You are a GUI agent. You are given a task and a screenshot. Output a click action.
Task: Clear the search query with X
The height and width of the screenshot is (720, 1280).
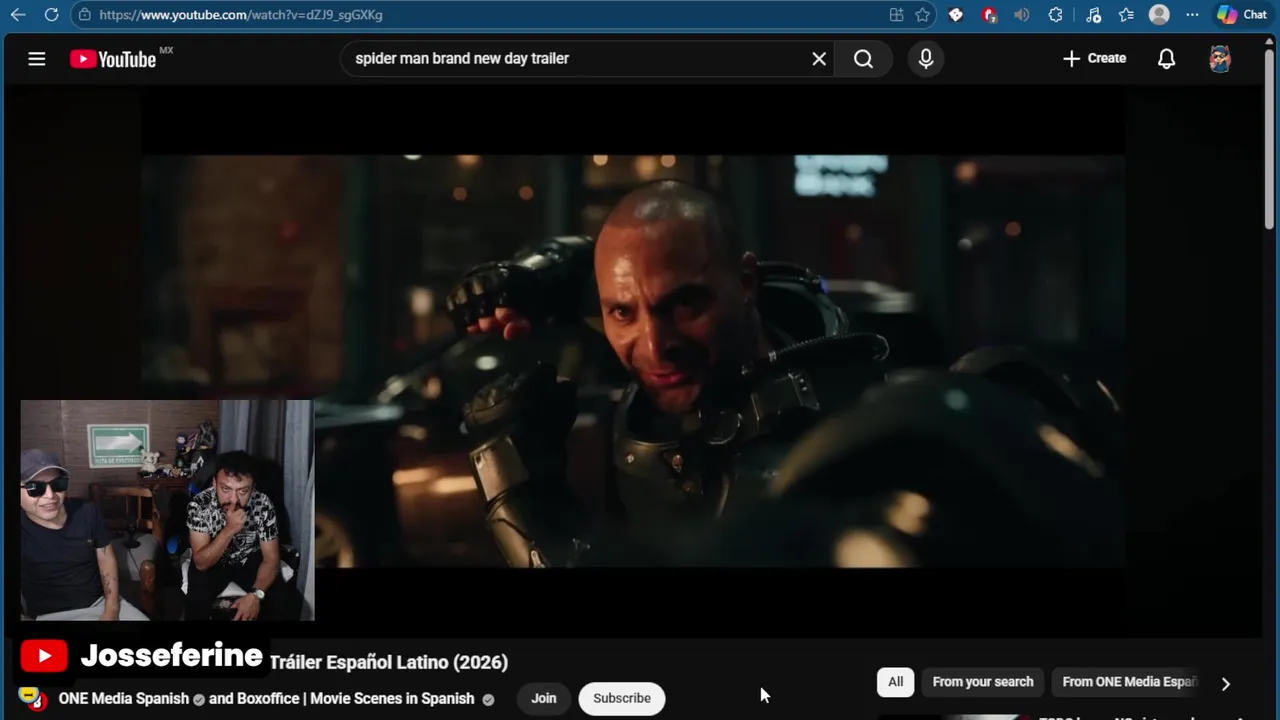819,59
